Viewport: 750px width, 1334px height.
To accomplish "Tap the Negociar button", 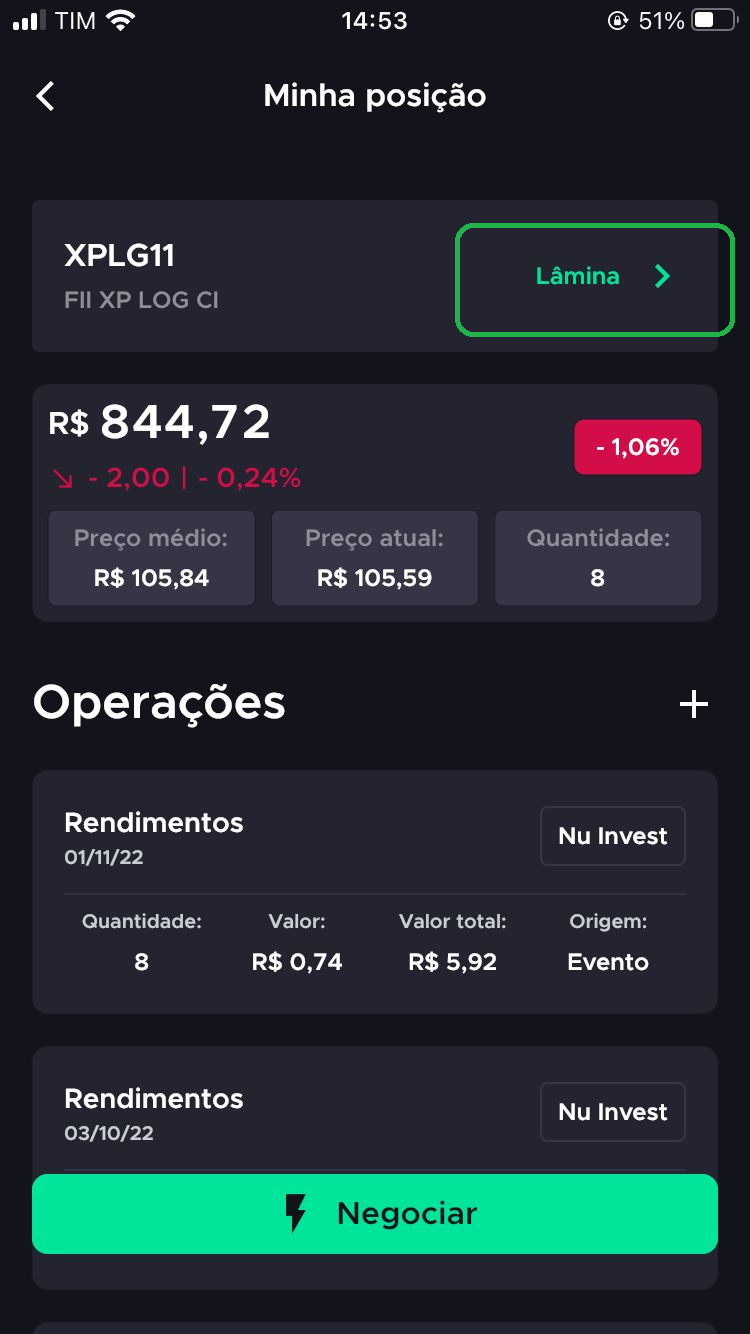I will click(x=375, y=1214).
